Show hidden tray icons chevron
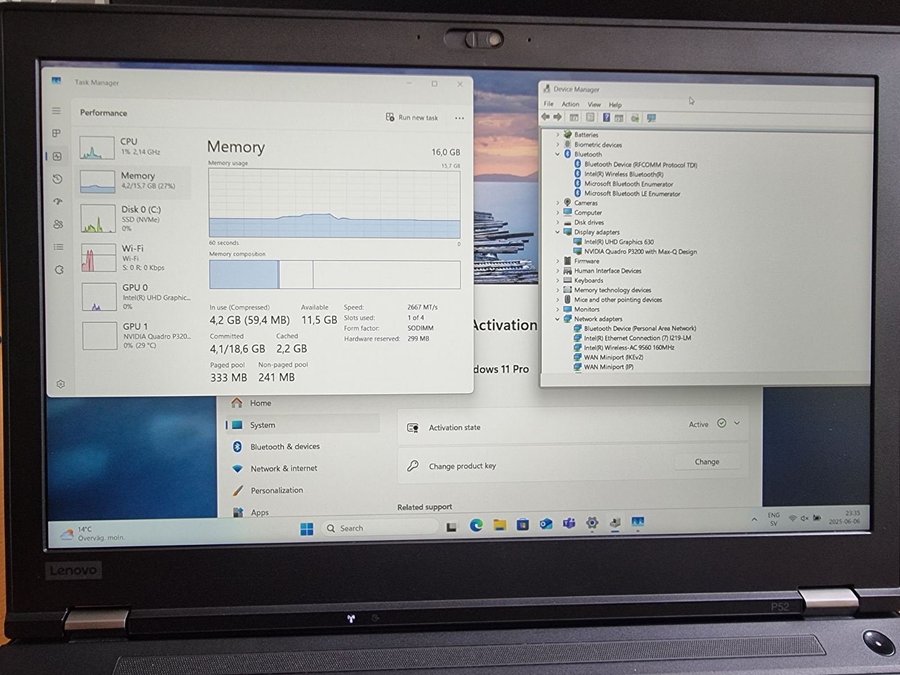This screenshot has height=675, width=900. pos(754,519)
